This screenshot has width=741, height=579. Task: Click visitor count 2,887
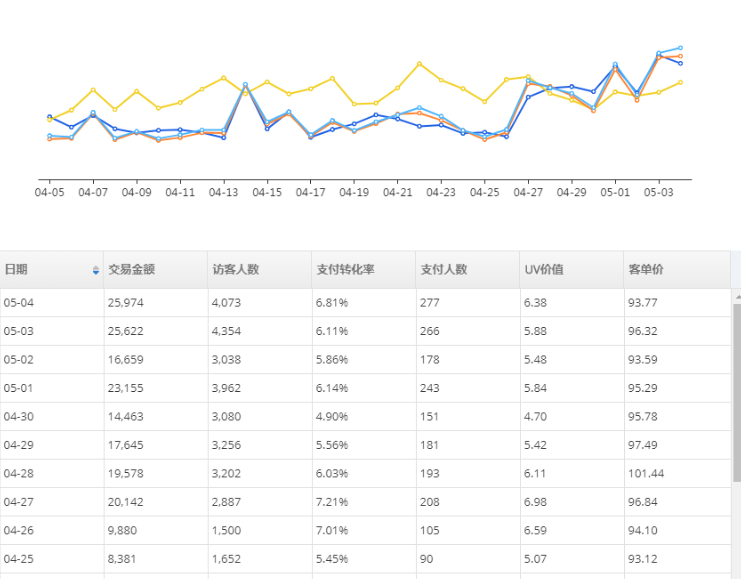(226, 502)
